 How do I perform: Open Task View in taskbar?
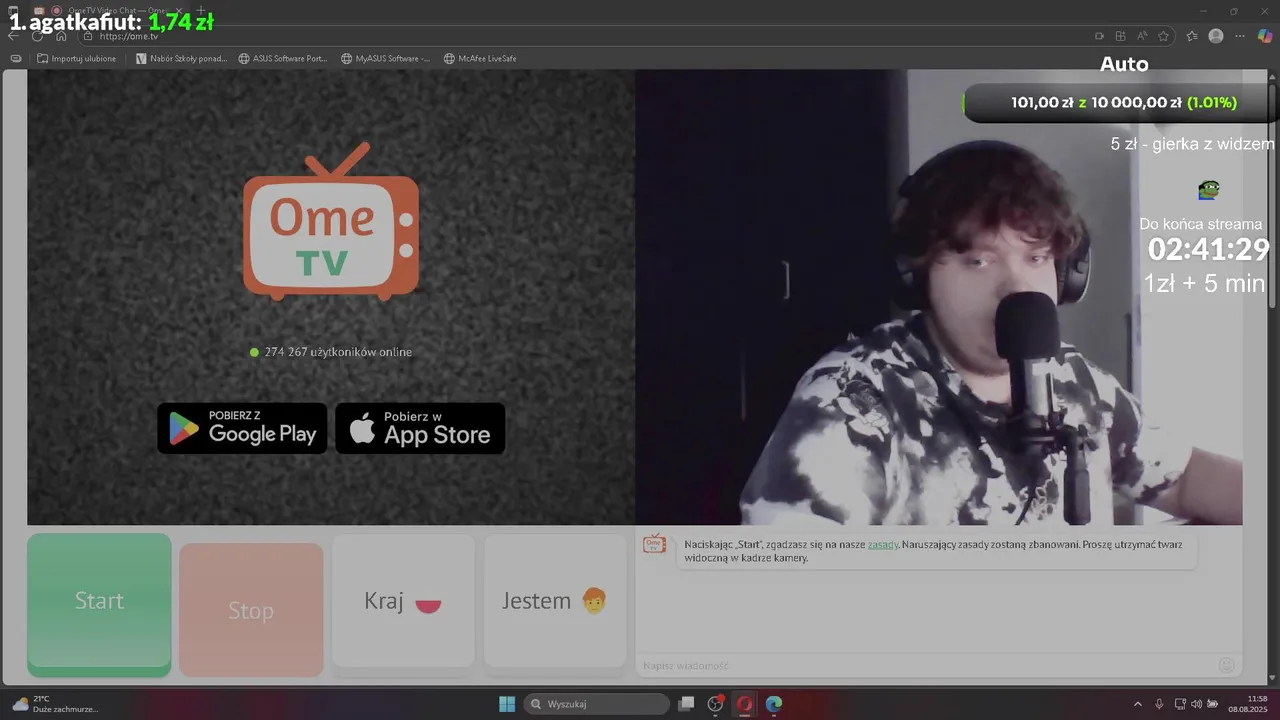point(686,704)
